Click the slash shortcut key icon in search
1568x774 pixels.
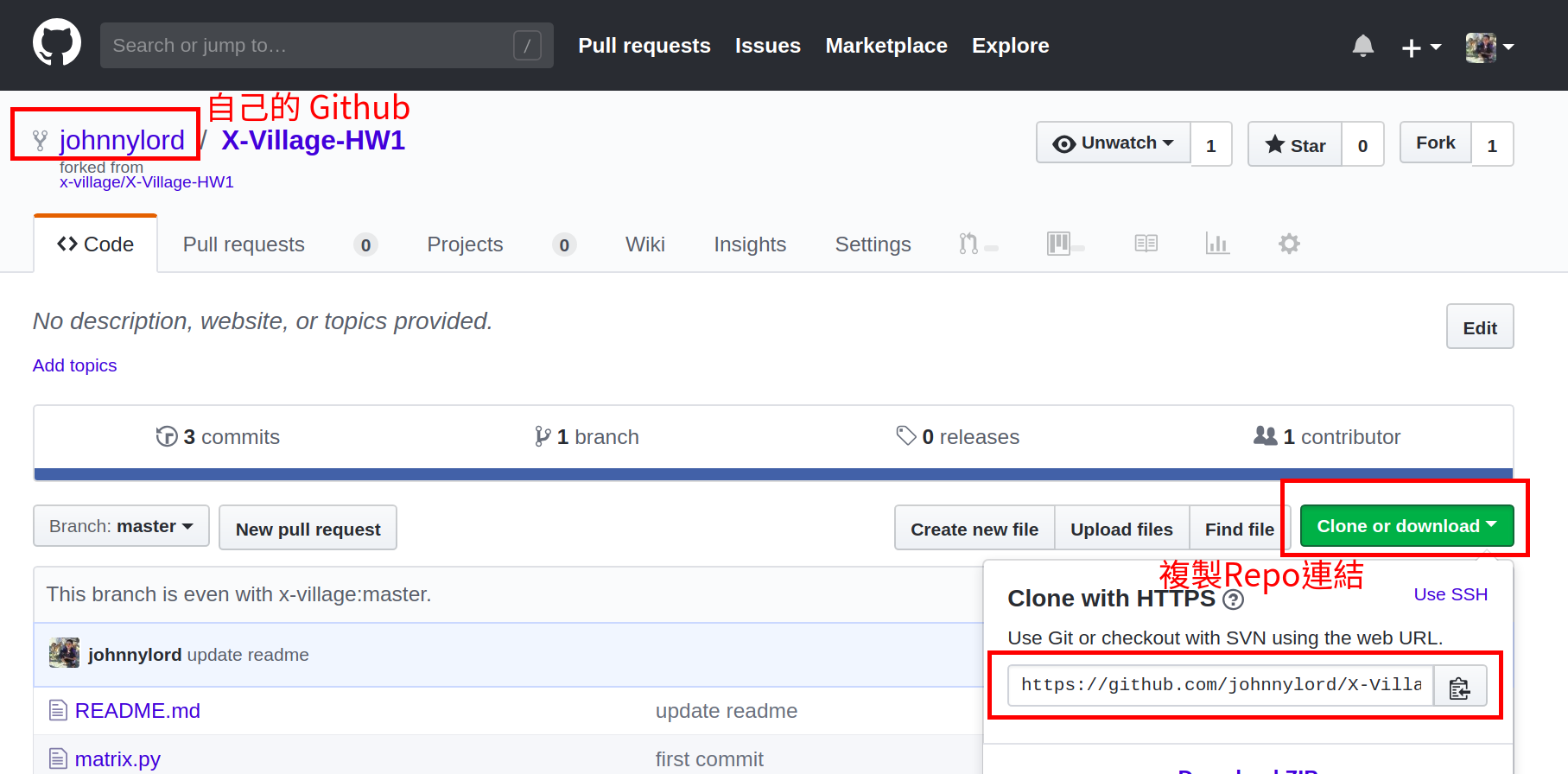point(527,45)
